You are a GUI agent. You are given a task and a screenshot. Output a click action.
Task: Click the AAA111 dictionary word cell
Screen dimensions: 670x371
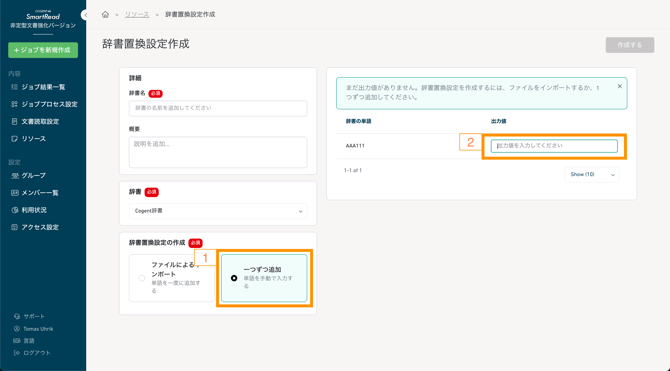(x=355, y=146)
